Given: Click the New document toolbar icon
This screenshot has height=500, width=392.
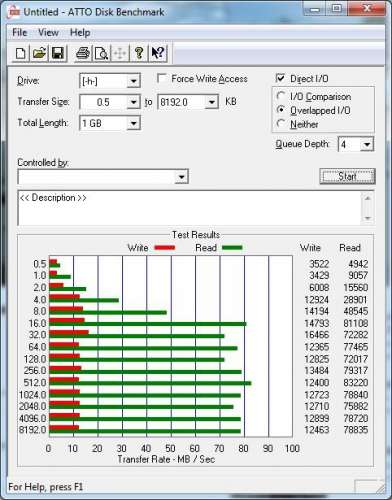Looking at the screenshot, I should [x=21, y=53].
